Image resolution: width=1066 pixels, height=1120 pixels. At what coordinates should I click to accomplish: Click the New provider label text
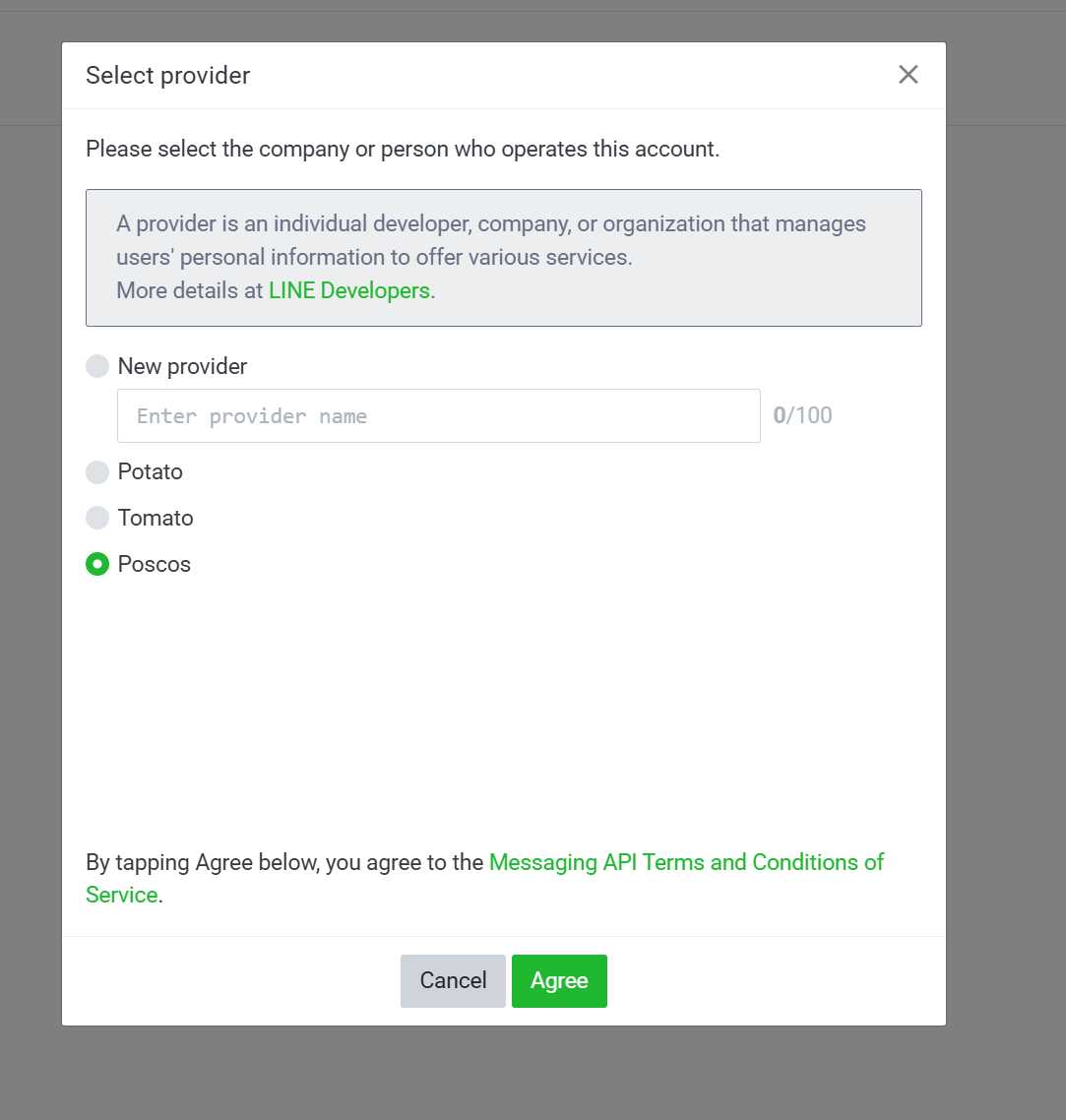tap(182, 366)
